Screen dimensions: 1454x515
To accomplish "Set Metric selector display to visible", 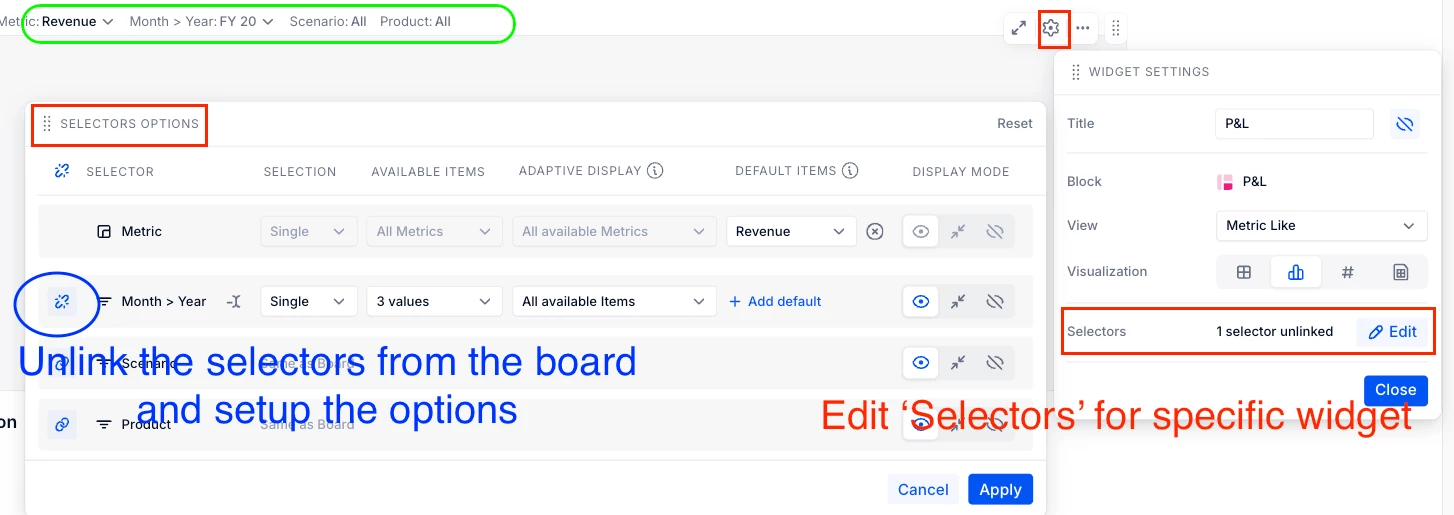I will 921,231.
